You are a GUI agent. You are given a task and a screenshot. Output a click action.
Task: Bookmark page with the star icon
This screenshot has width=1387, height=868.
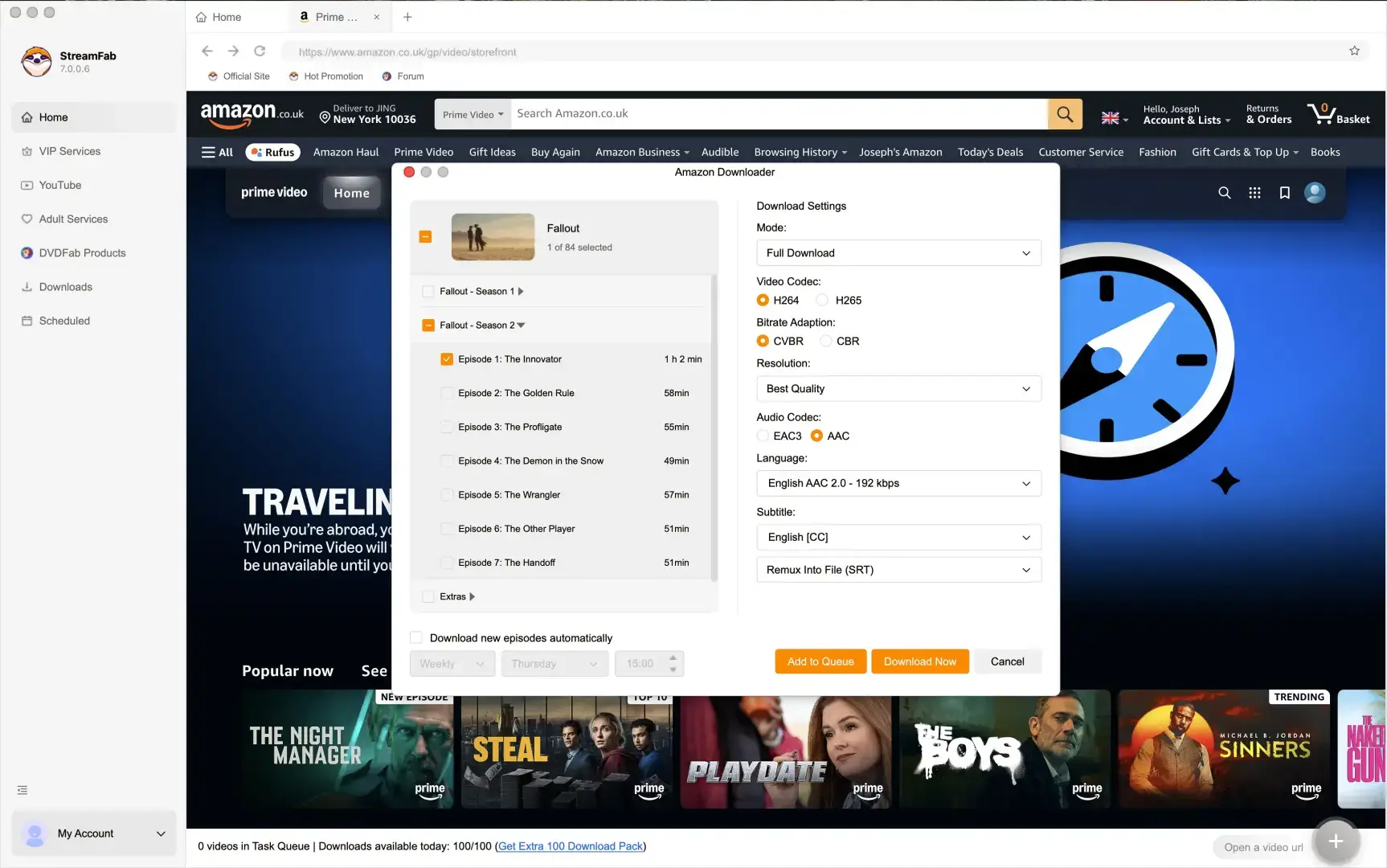point(1354,51)
